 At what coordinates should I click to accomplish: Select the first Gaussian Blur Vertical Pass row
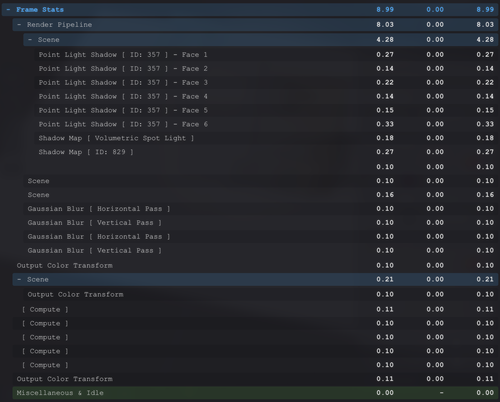(261, 223)
